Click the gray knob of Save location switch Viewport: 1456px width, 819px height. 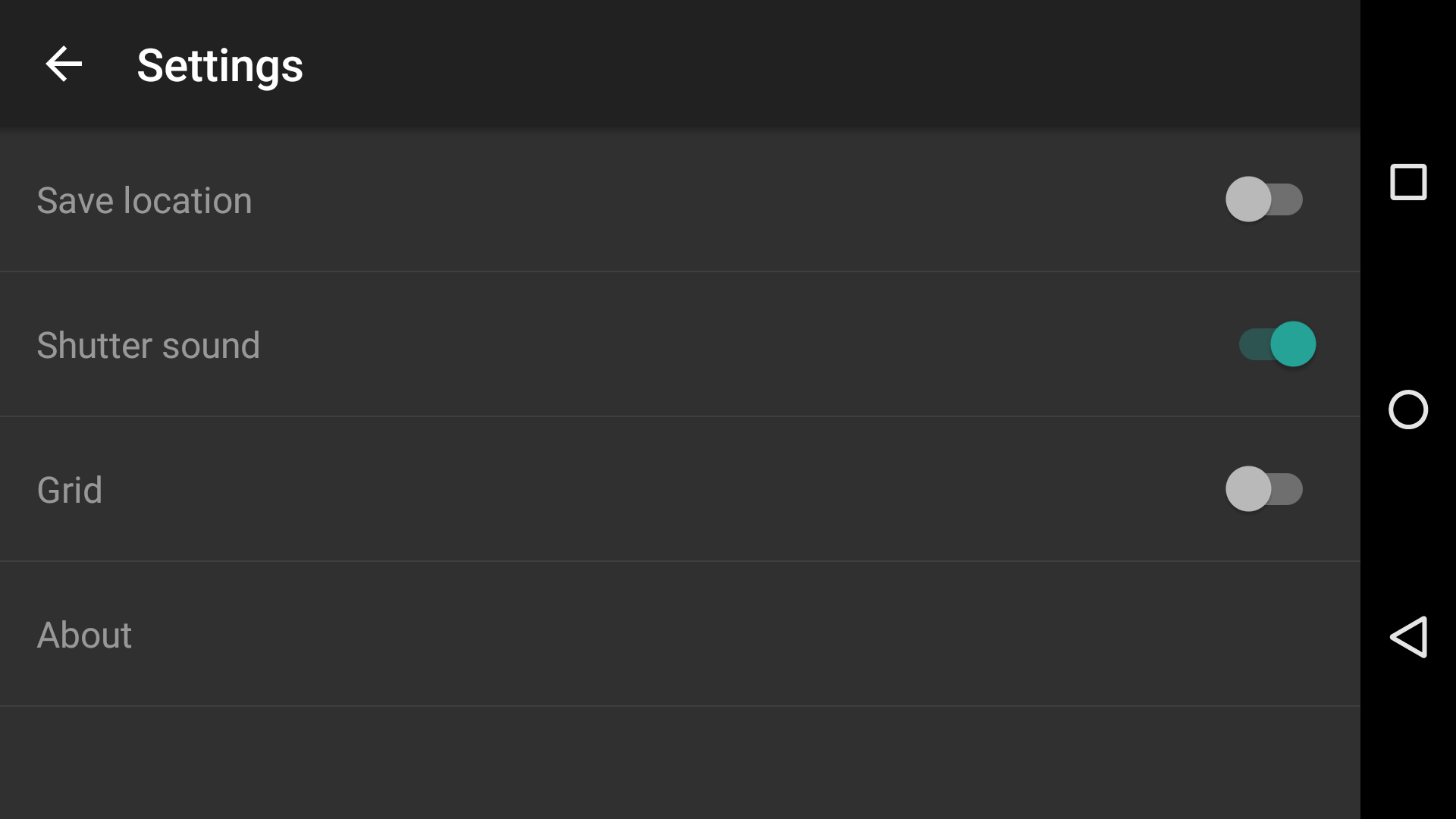tap(1248, 199)
